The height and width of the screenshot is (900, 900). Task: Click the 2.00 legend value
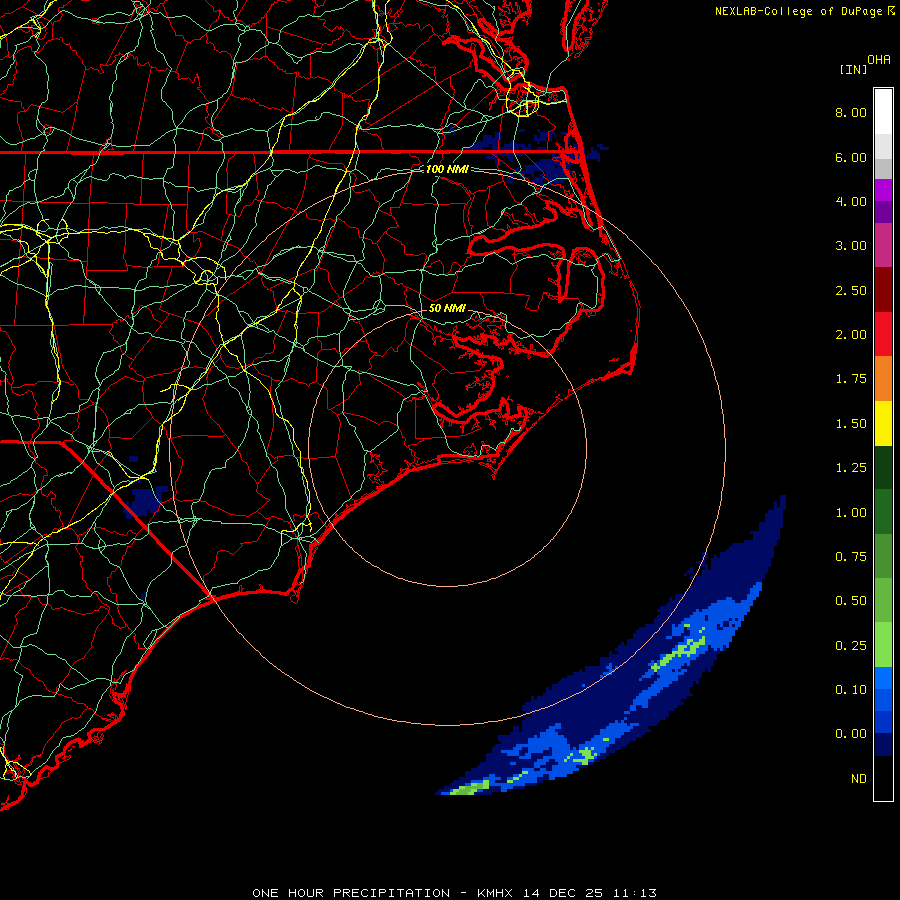pyautogui.click(x=851, y=335)
